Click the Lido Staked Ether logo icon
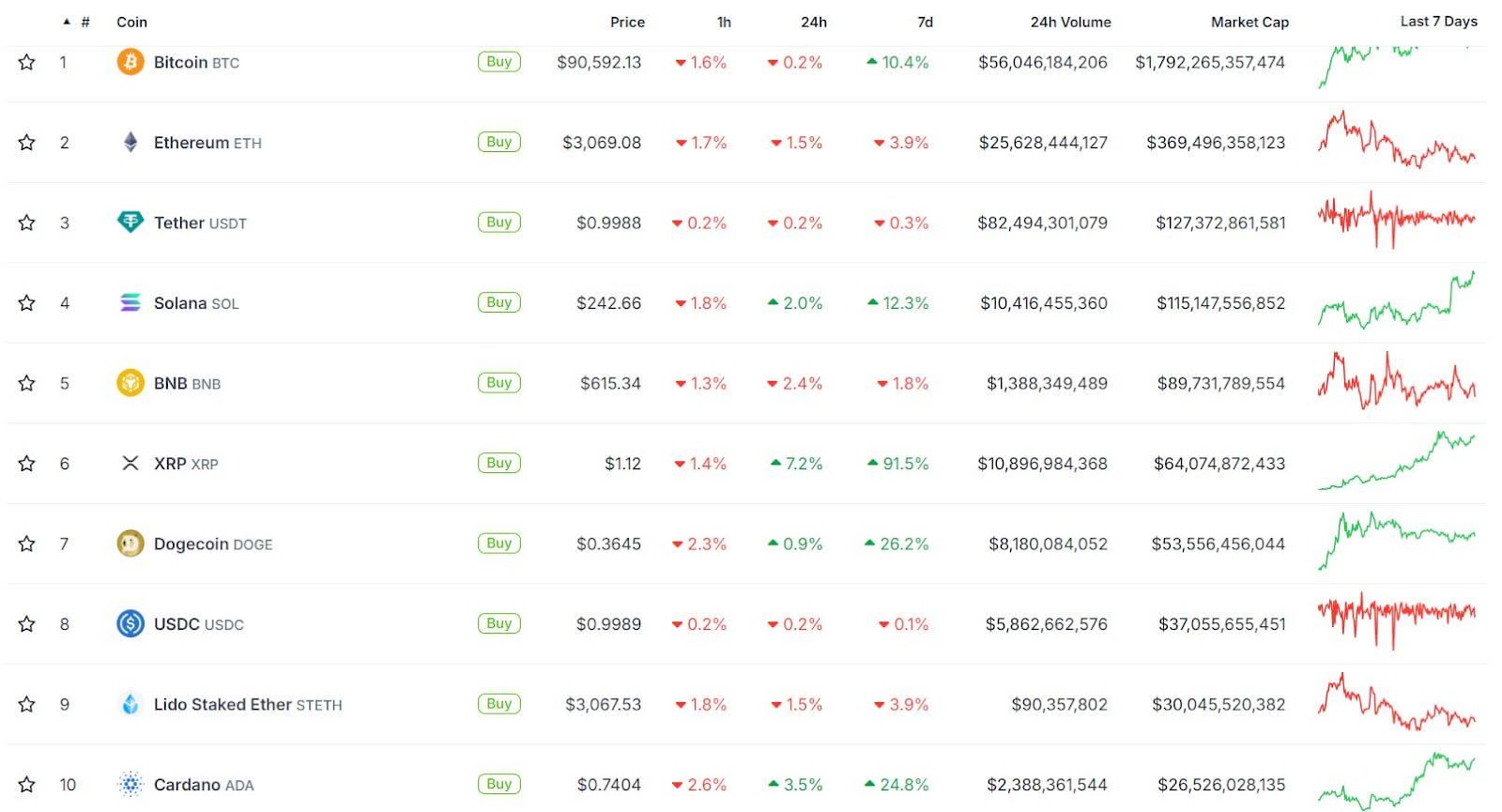Image resolution: width=1502 pixels, height=812 pixels. (130, 704)
